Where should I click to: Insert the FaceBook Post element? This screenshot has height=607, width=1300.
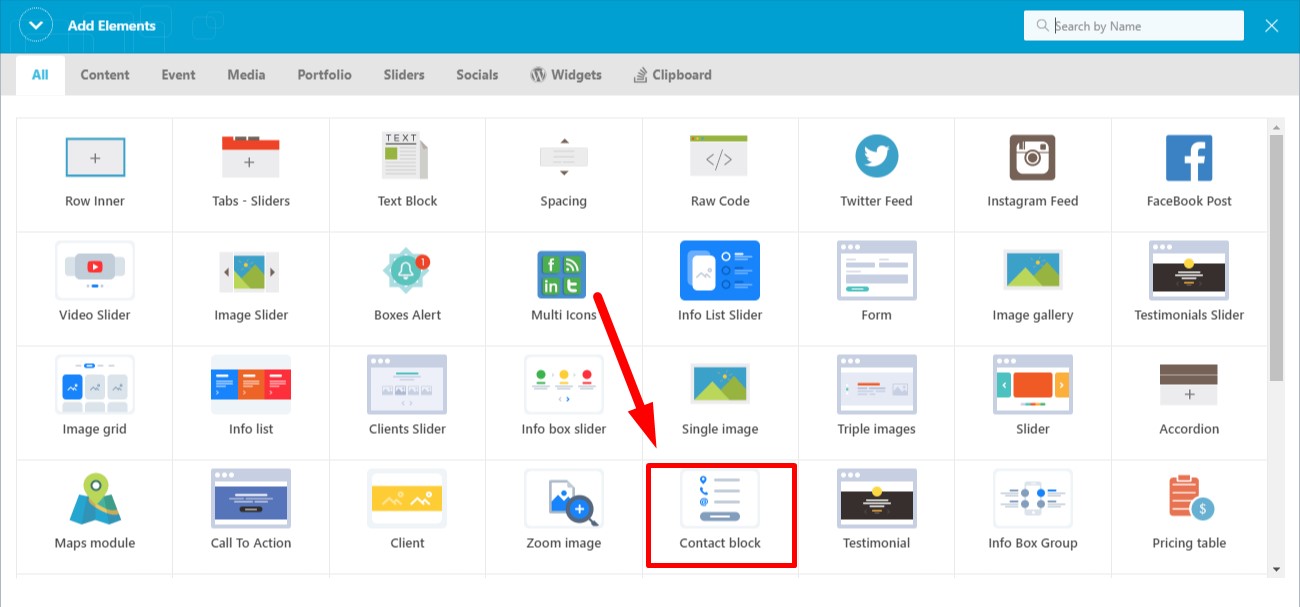coord(1188,172)
